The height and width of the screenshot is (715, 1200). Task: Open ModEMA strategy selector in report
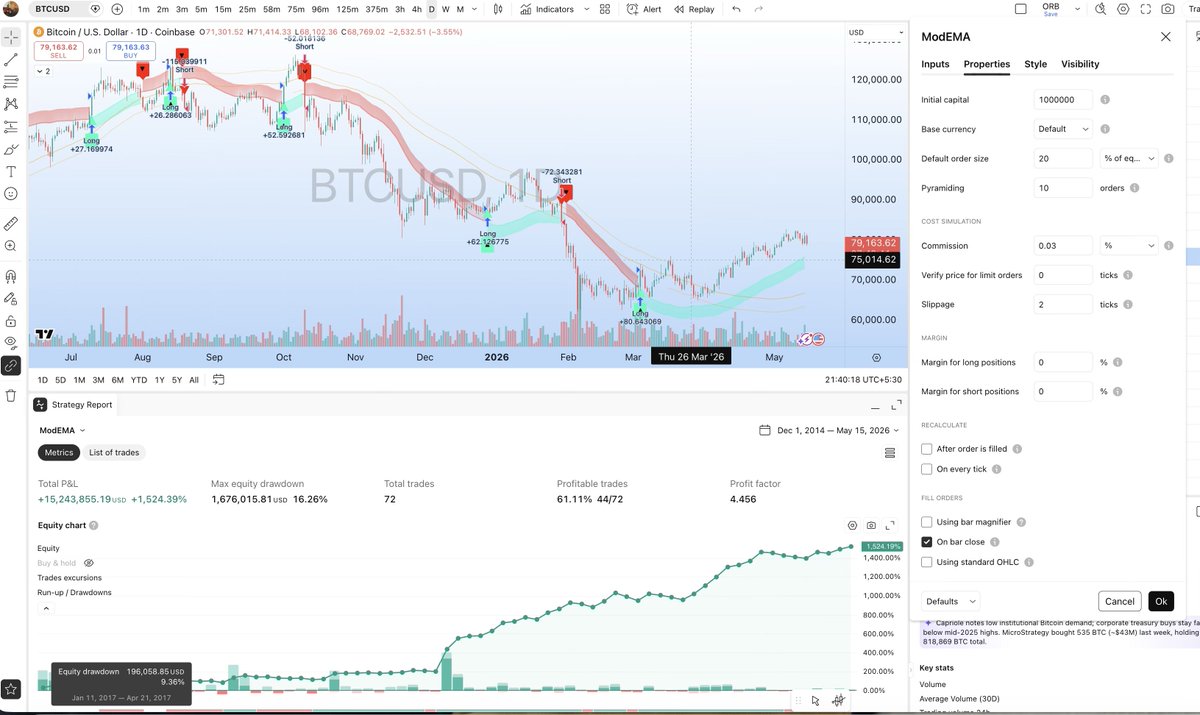(x=62, y=430)
